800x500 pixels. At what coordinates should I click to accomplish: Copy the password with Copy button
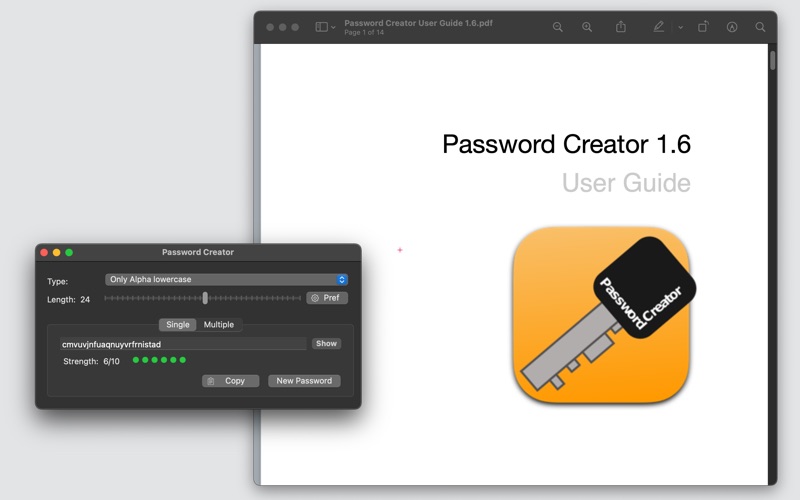point(231,381)
